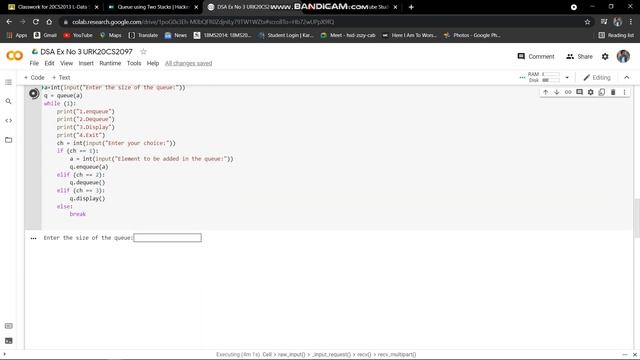Screen dimensions: 640x360
Task: View RAM and Disk usage bars
Action: coord(544,77)
